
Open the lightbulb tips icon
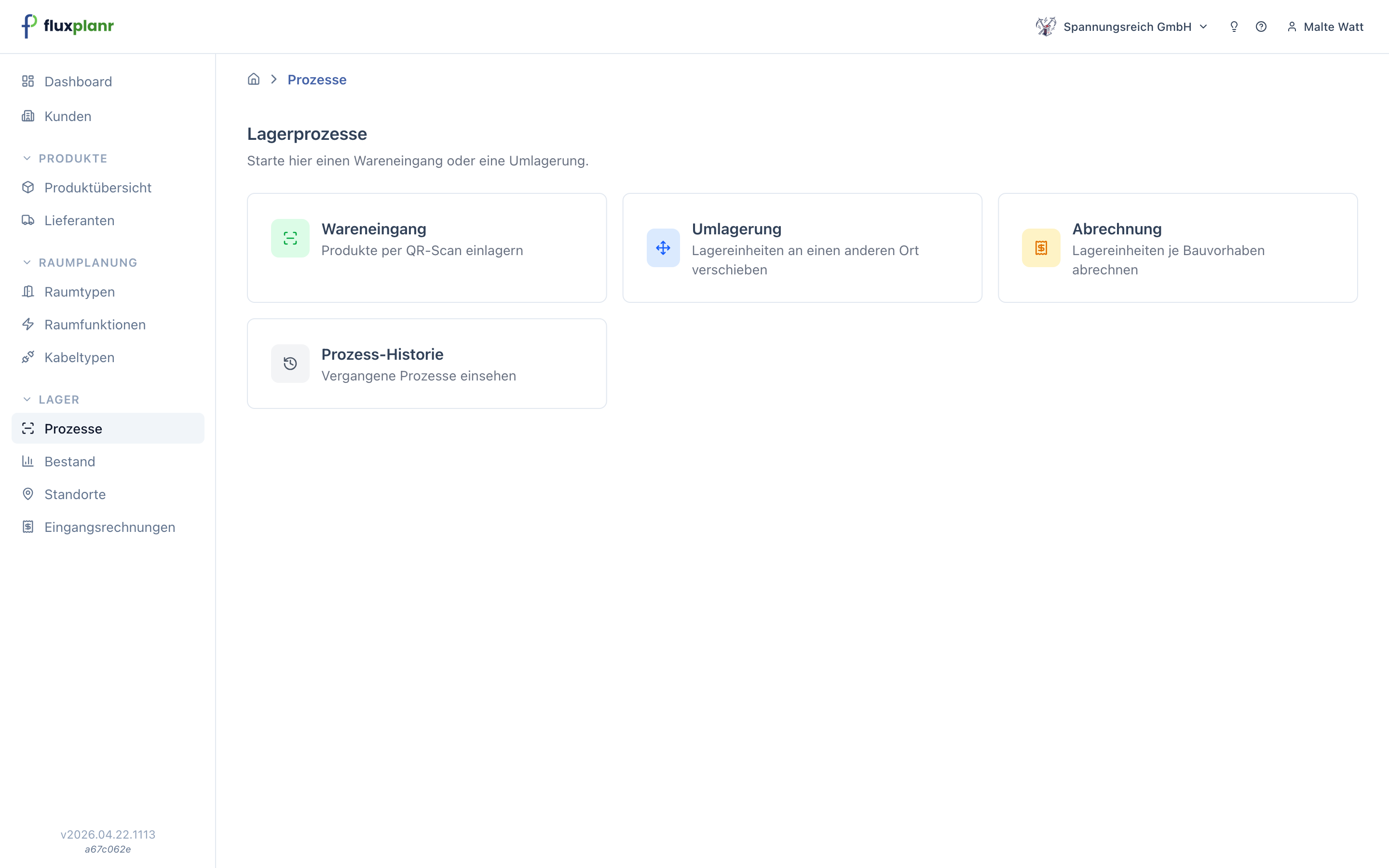click(1234, 27)
